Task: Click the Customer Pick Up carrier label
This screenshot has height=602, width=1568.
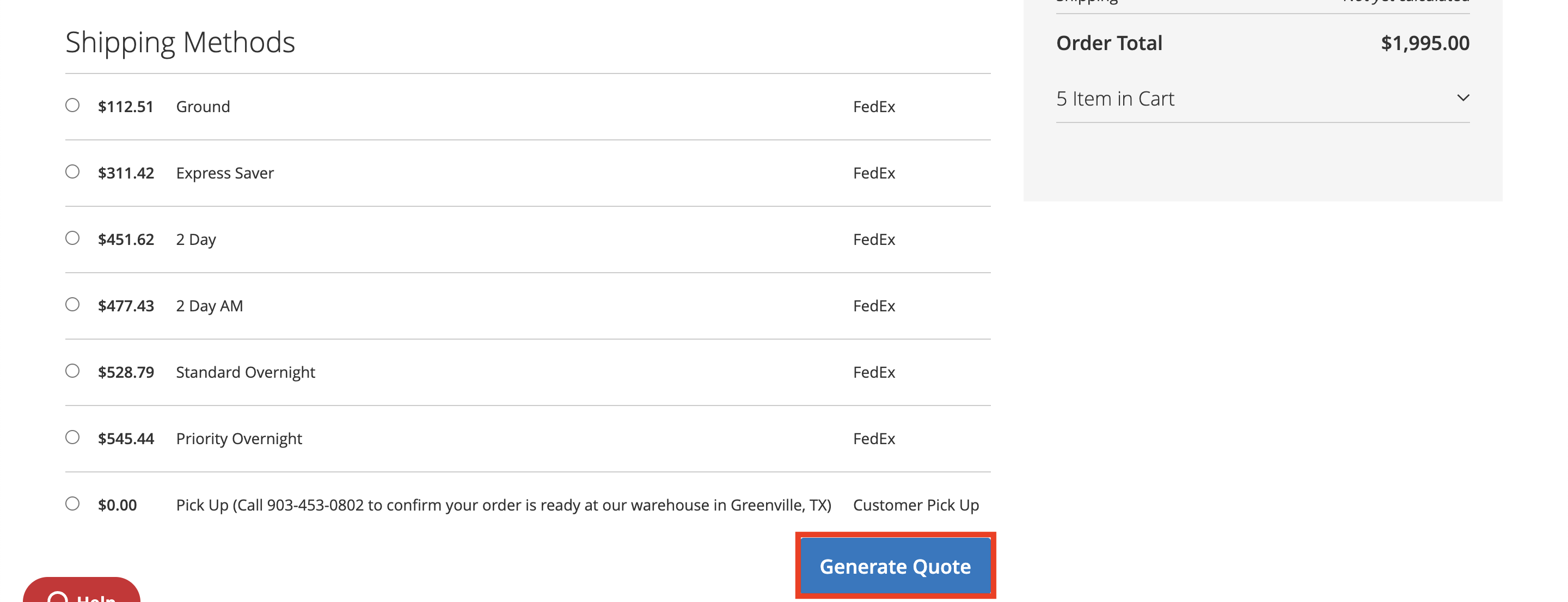Action: (915, 505)
